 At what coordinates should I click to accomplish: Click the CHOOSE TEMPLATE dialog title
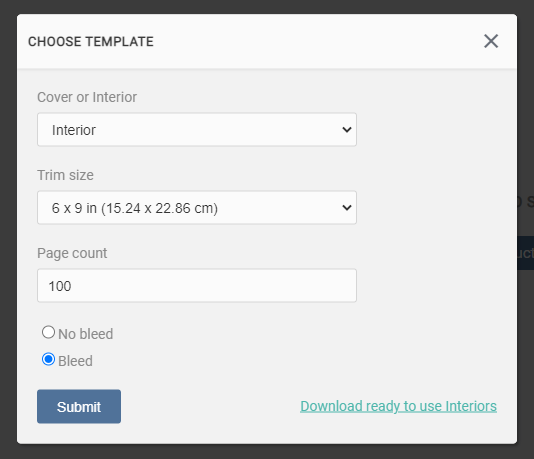pyautogui.click(x=91, y=42)
